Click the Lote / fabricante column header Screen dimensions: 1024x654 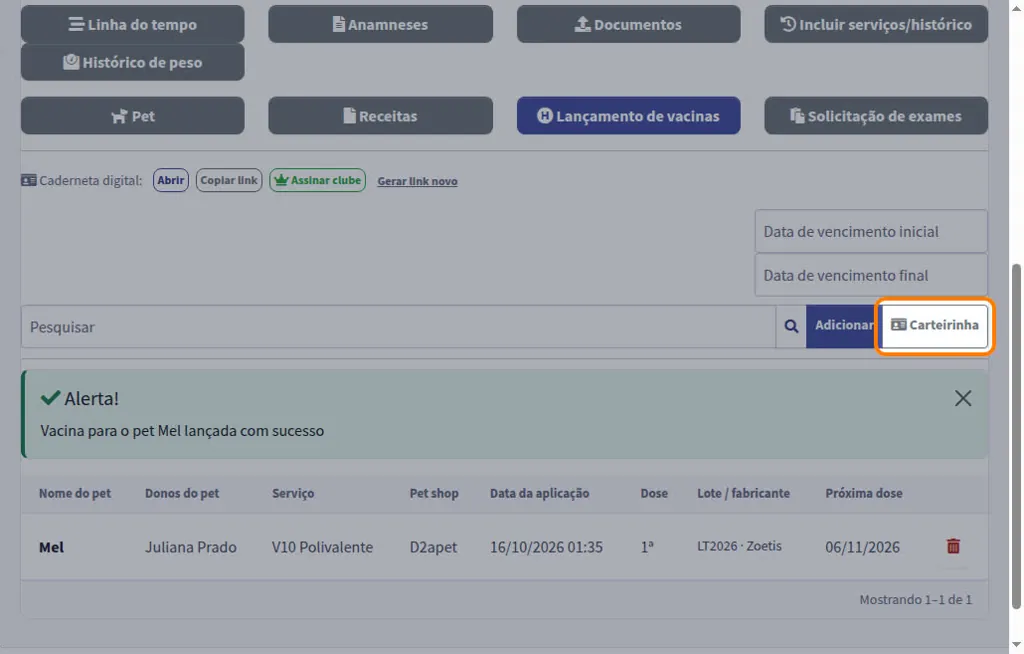click(x=744, y=493)
